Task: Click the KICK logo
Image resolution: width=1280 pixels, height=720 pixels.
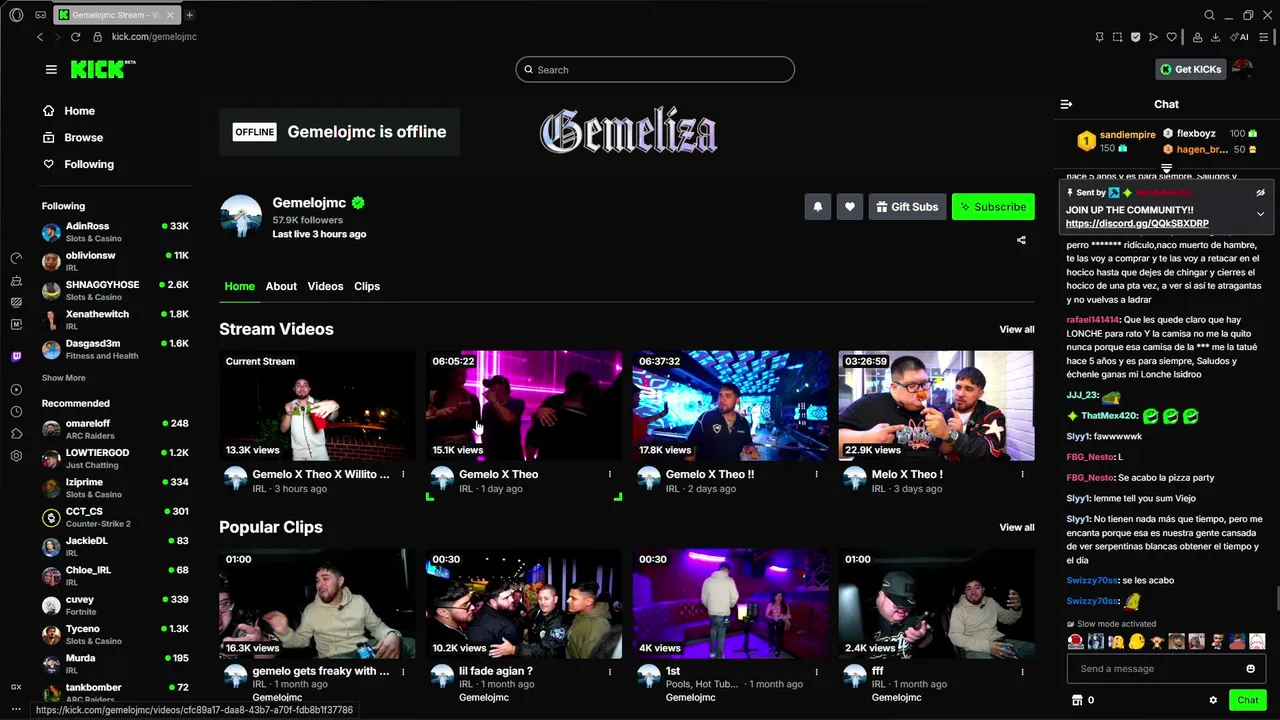Action: click(x=103, y=69)
